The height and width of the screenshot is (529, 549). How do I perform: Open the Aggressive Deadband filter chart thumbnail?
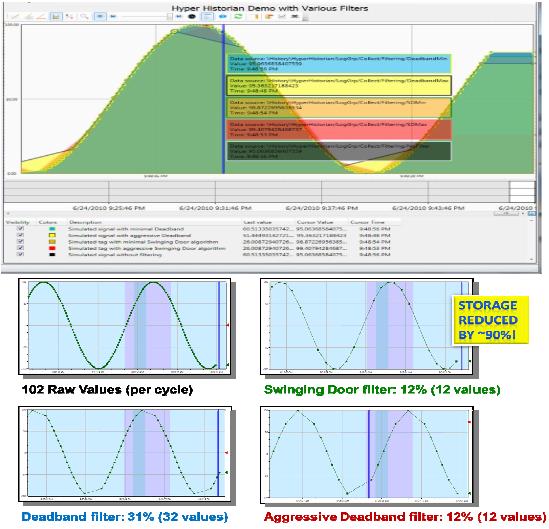coord(367,454)
